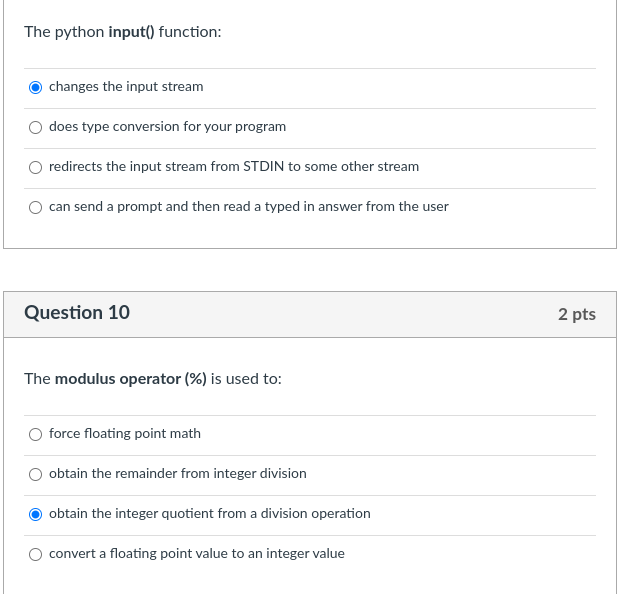Click the label text 'force floating point math'
The width and height of the screenshot is (619, 594).
125,433
